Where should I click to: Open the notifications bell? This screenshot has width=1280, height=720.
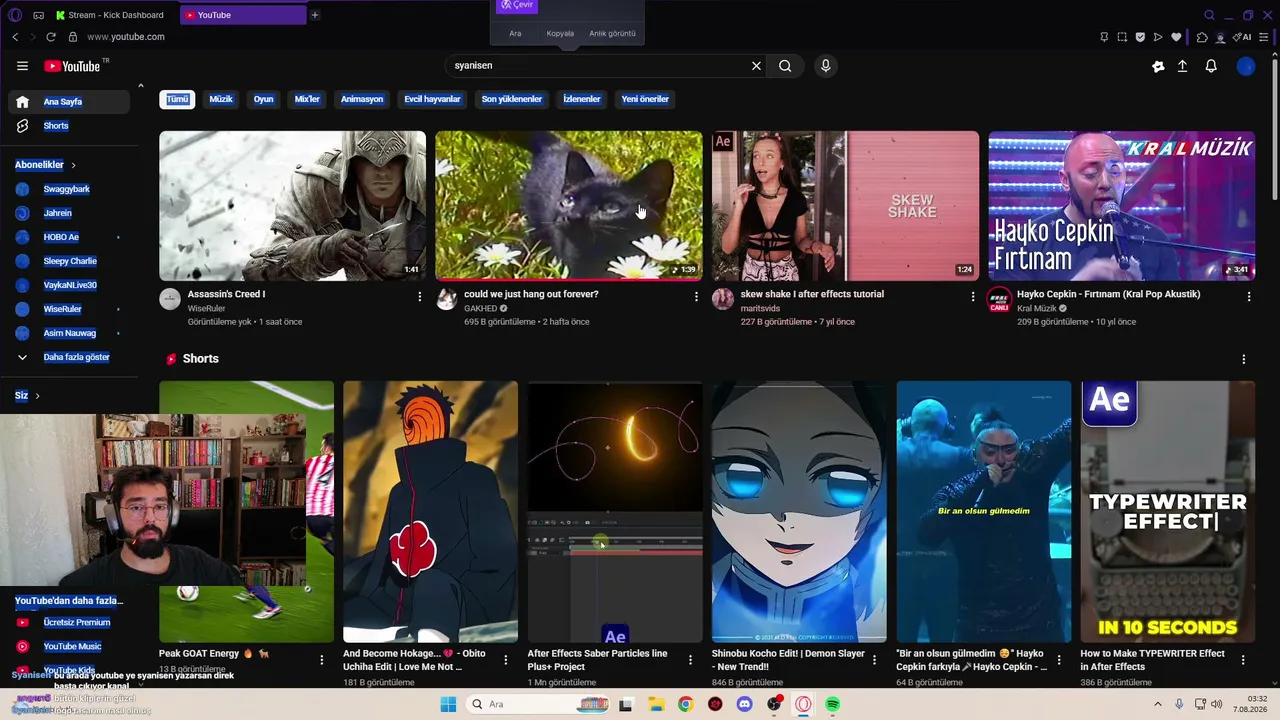click(x=1211, y=66)
